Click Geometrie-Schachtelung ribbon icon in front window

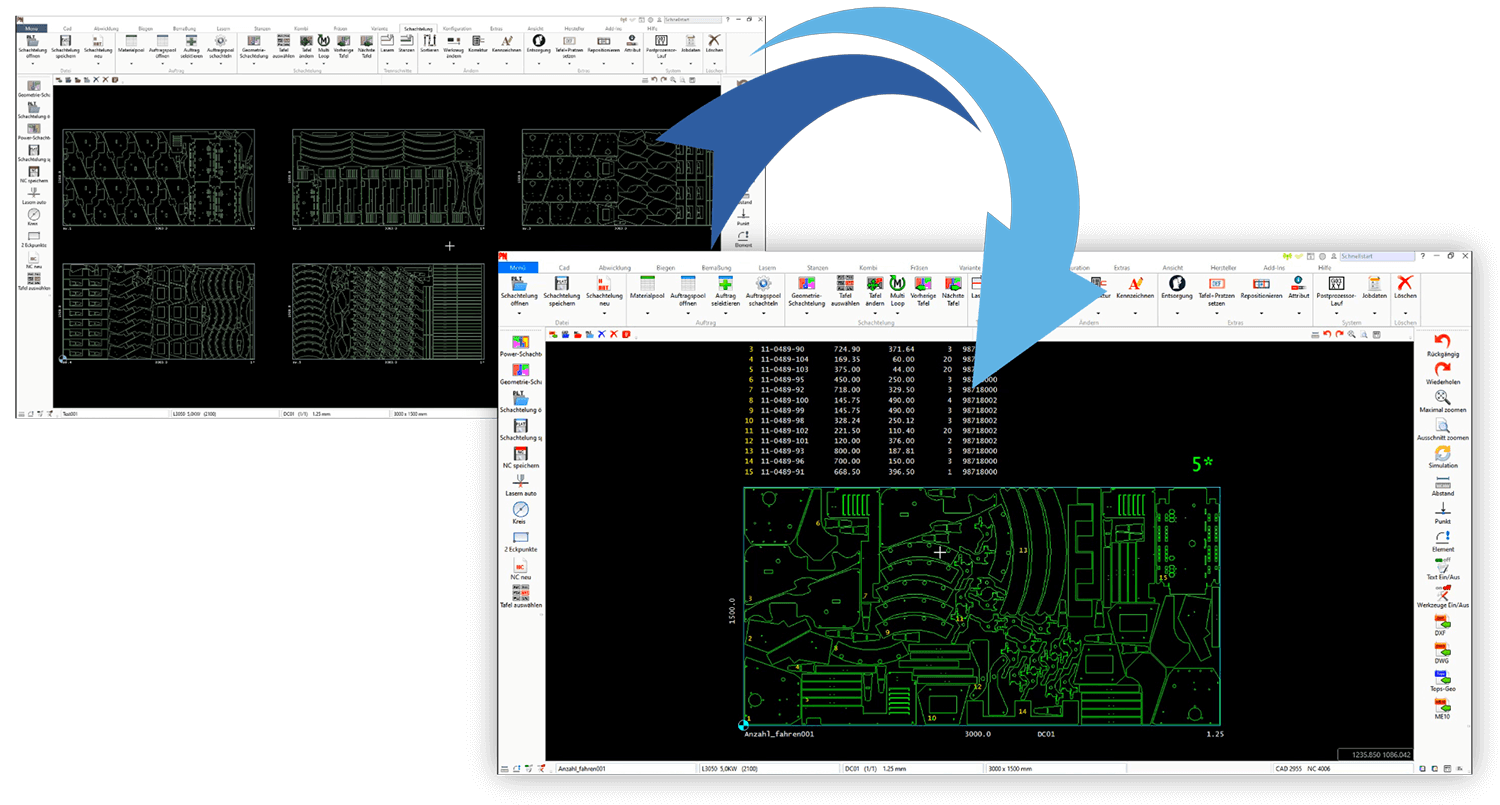tap(807, 291)
